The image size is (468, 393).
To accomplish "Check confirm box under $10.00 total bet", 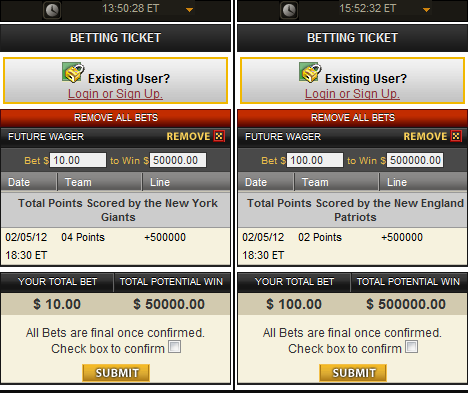I will point(175,347).
